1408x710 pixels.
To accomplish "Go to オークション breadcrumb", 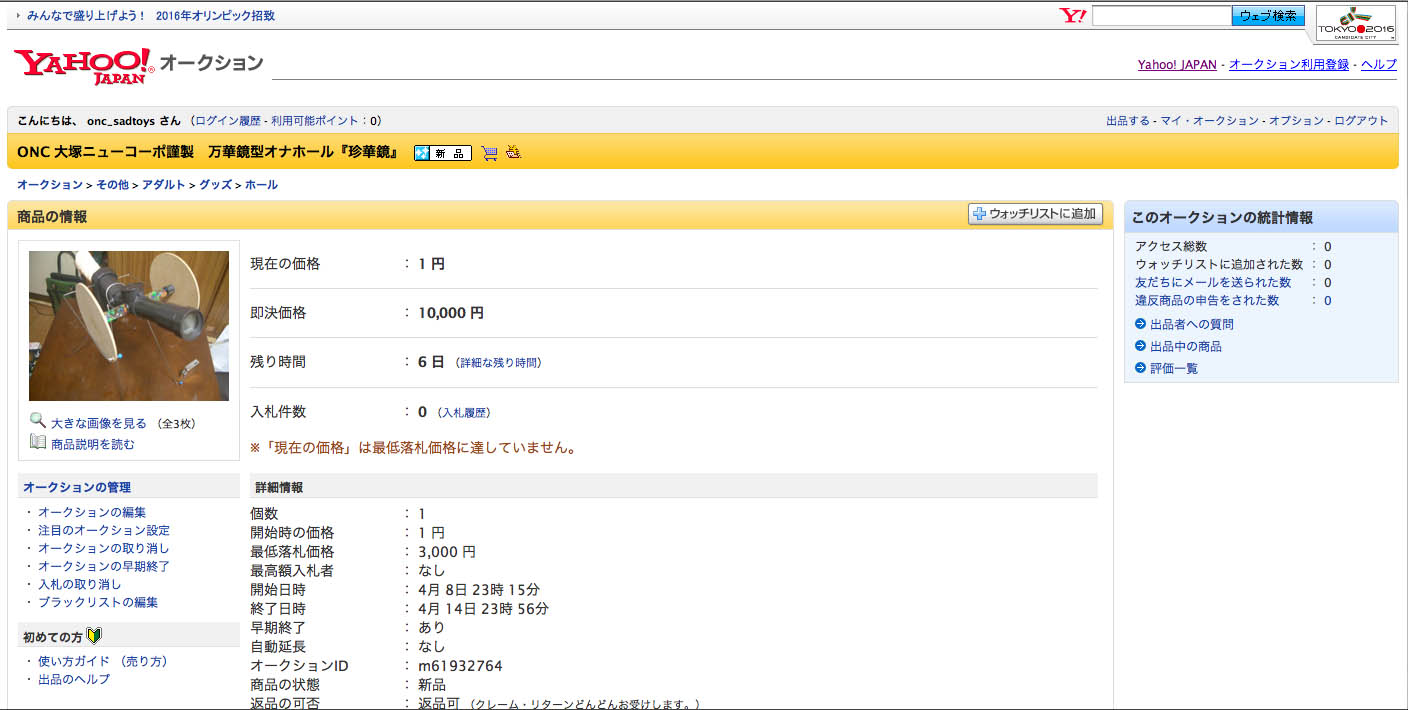I will tap(50, 185).
